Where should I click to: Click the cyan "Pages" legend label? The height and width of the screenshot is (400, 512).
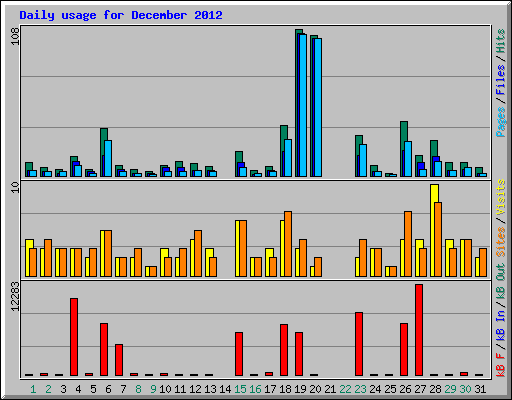pyautogui.click(x=500, y=122)
